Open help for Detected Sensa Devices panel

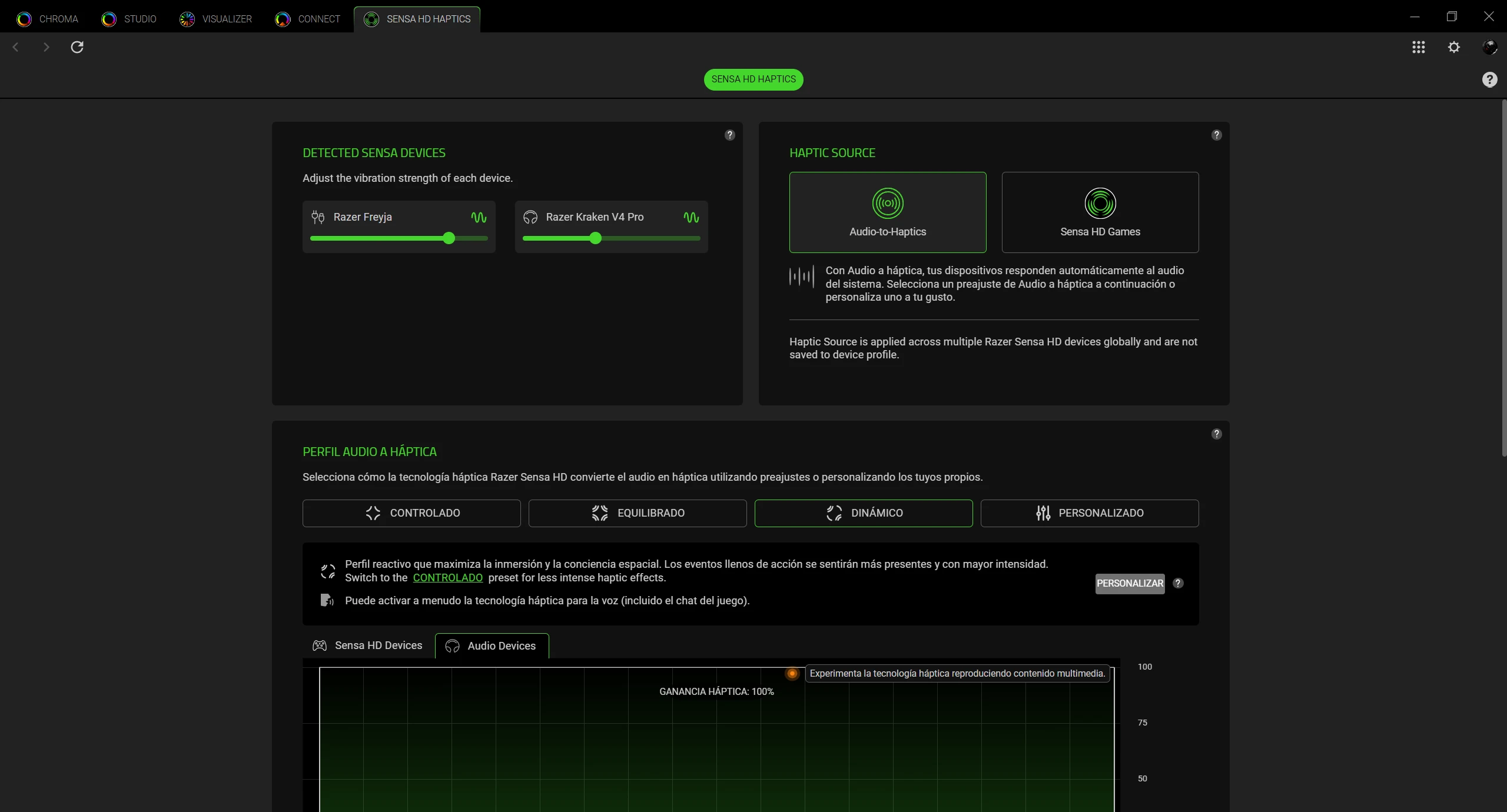tap(730, 135)
